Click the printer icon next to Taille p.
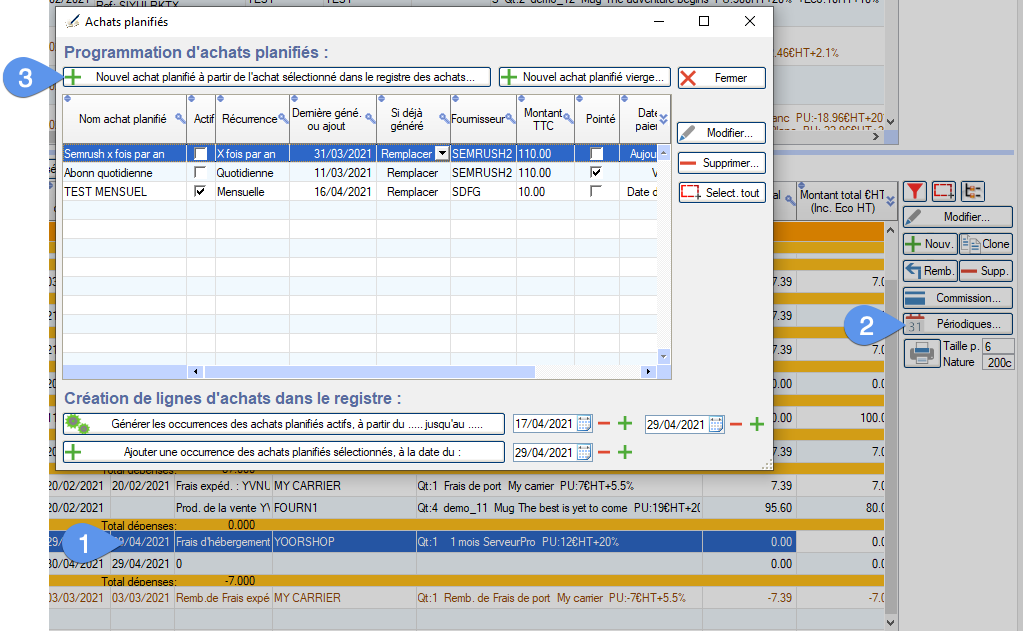Image resolution: width=1023 pixels, height=631 pixels. [921, 353]
